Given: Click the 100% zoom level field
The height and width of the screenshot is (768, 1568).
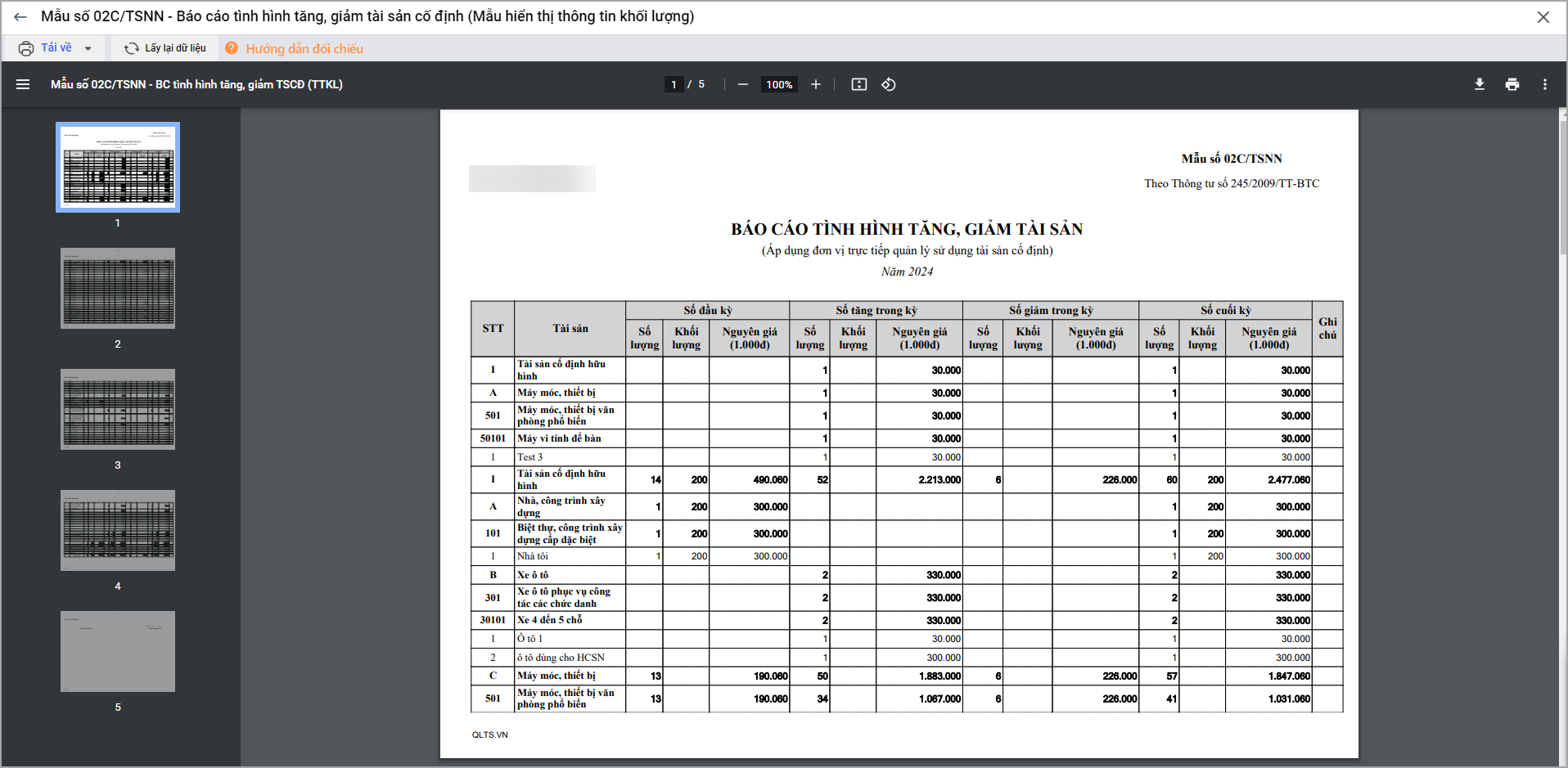Looking at the screenshot, I should point(779,84).
